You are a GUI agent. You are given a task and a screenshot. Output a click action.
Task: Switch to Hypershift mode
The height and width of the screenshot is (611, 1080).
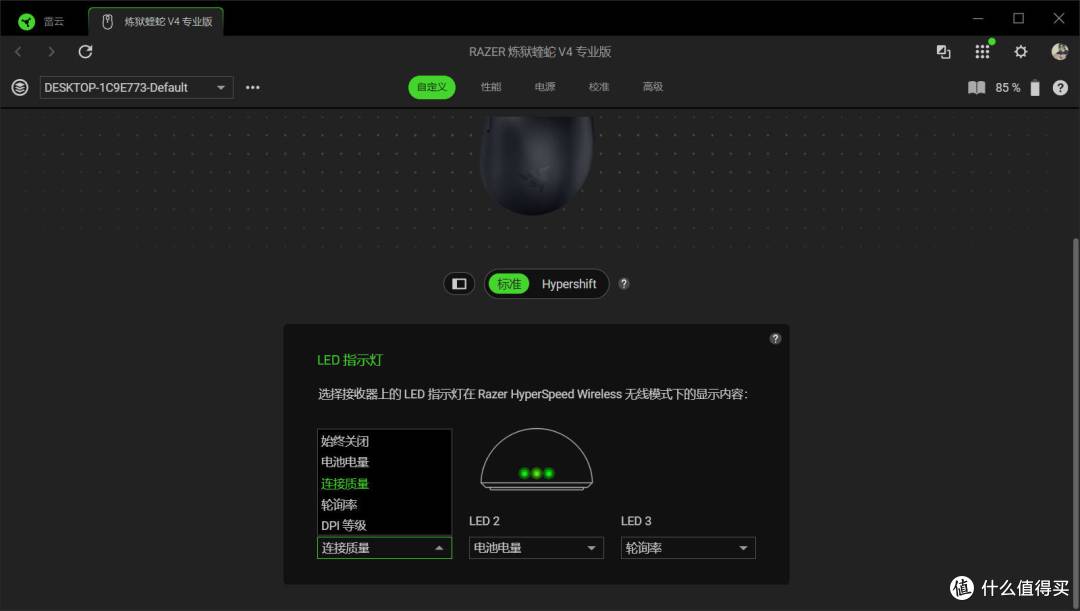(569, 284)
